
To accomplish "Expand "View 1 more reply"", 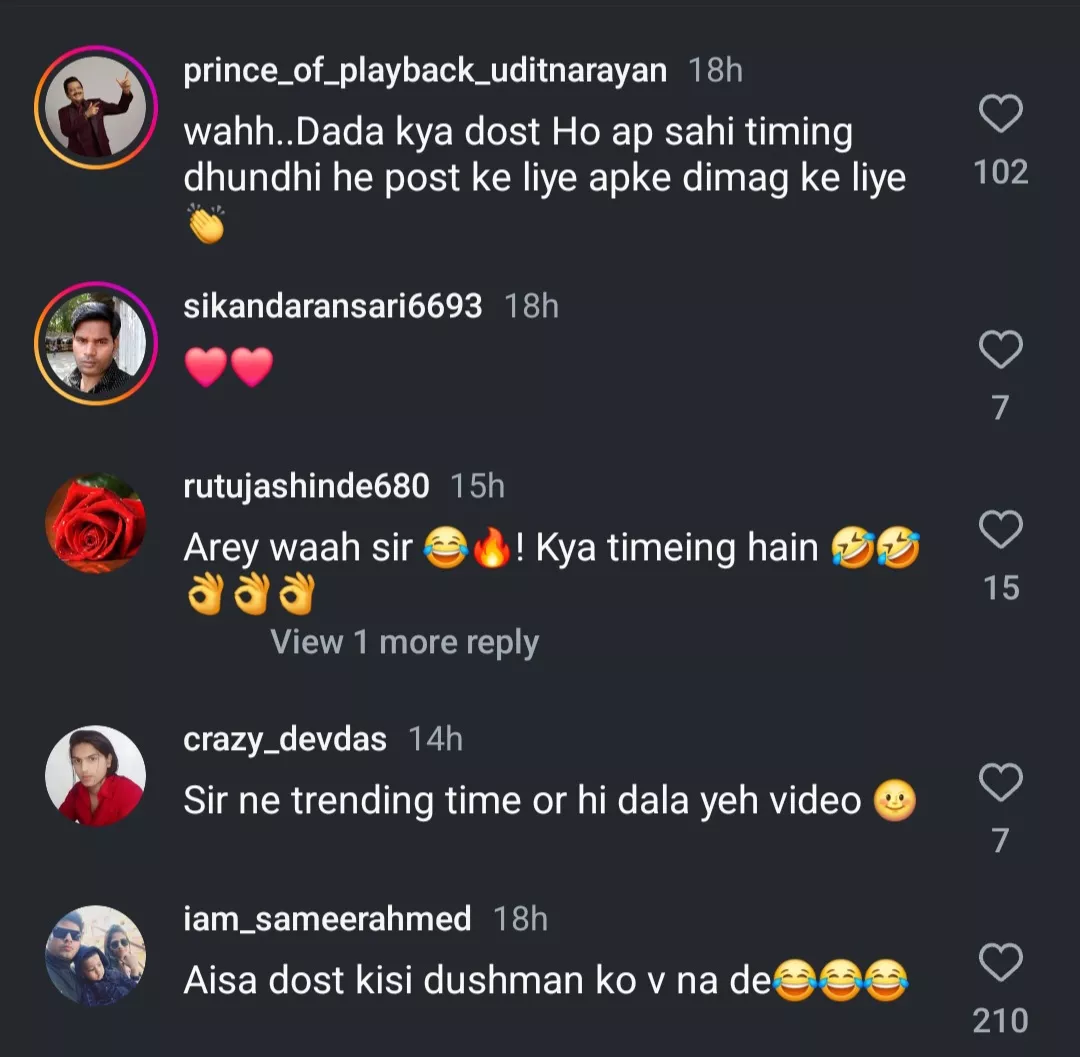I will click(404, 642).
